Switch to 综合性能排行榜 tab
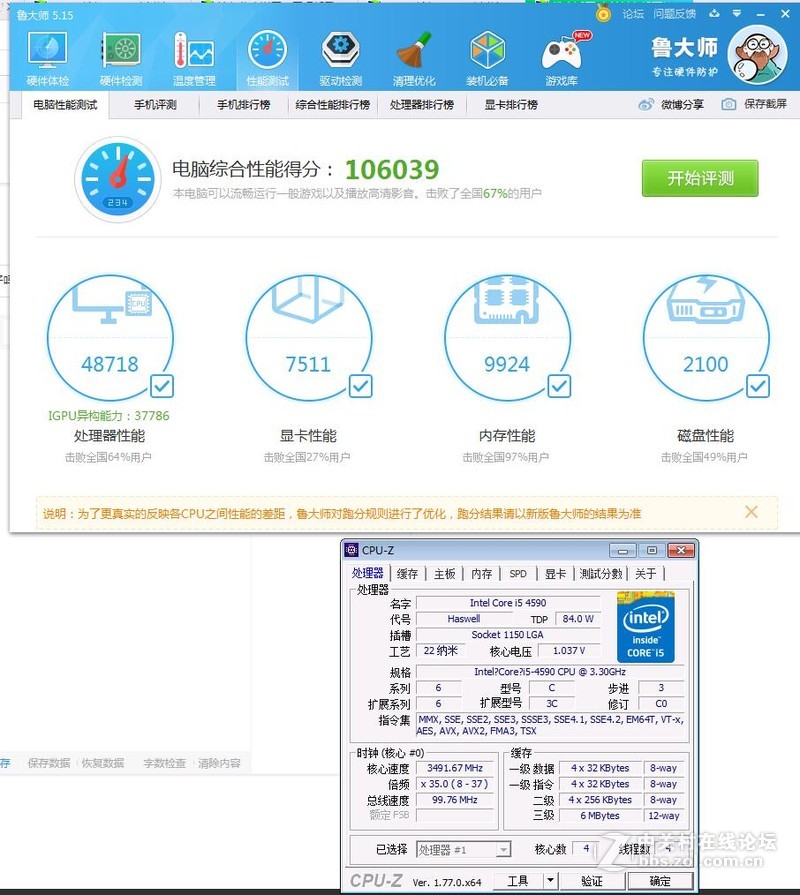 coord(333,105)
